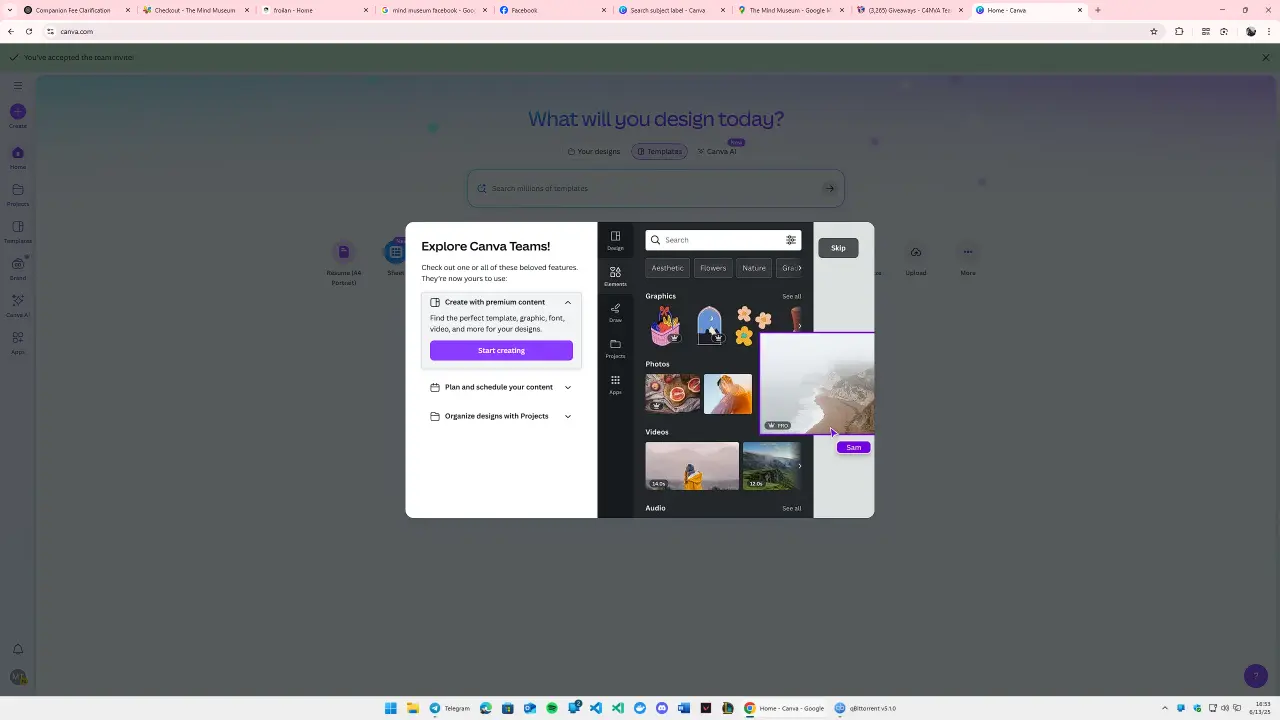This screenshot has width=1280, height=720.
Task: Show hidden system tray icons
Action: 1165,708
